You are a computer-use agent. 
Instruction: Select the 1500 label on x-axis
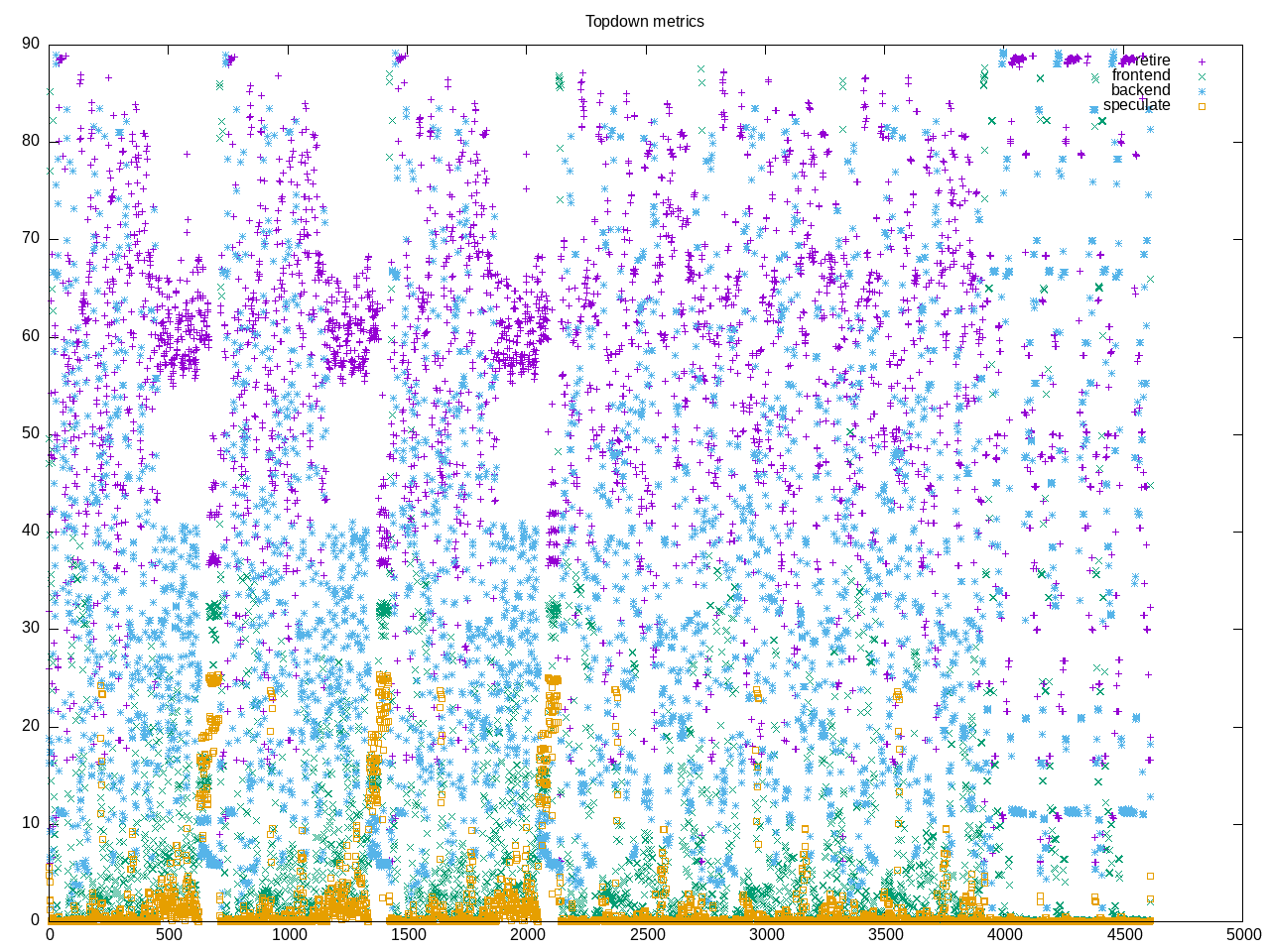tap(408, 934)
